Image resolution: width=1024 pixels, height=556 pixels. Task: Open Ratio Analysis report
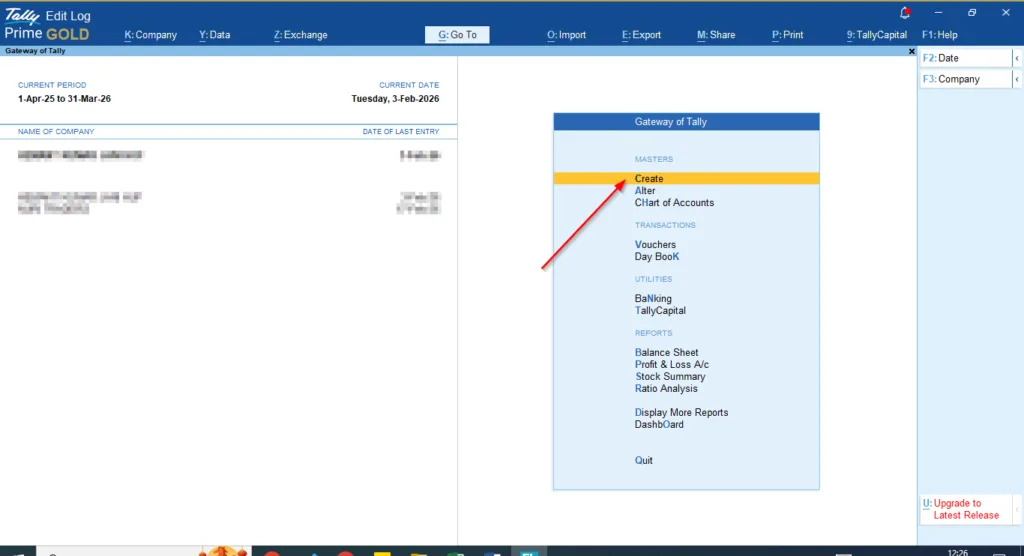click(666, 388)
